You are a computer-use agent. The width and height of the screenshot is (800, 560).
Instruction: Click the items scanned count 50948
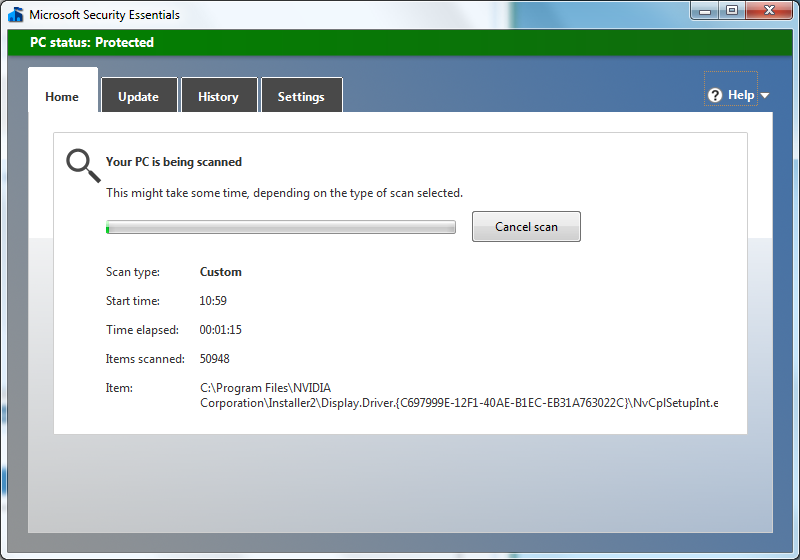[x=214, y=359]
